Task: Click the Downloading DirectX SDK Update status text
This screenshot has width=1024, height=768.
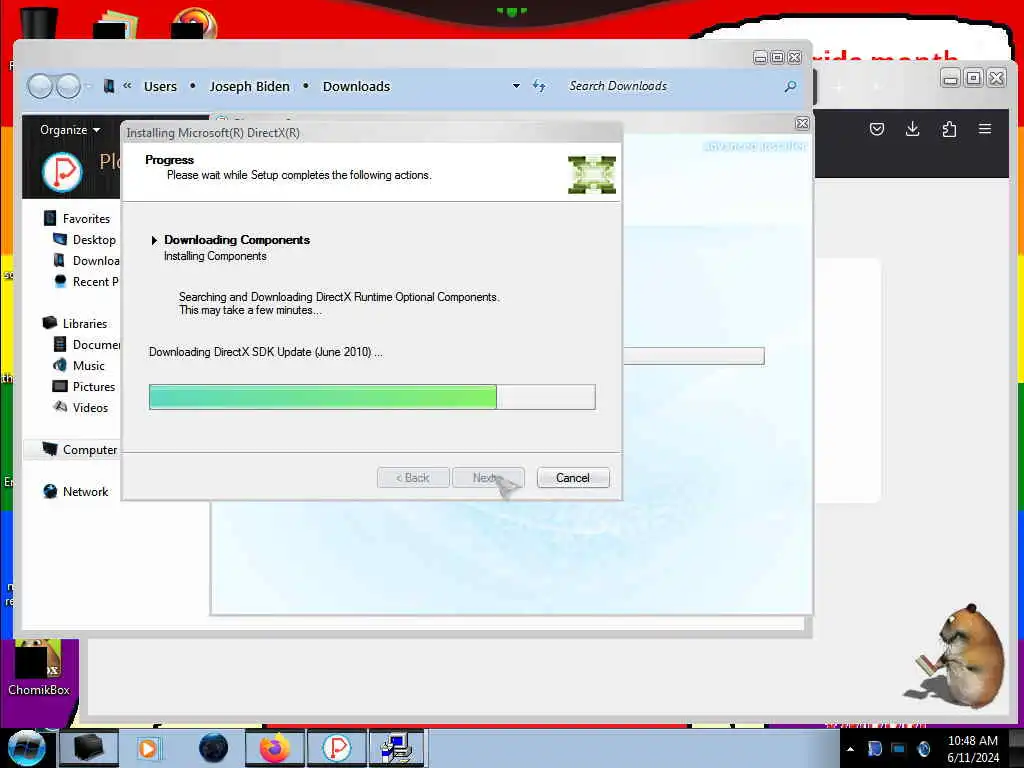Action: (266, 352)
